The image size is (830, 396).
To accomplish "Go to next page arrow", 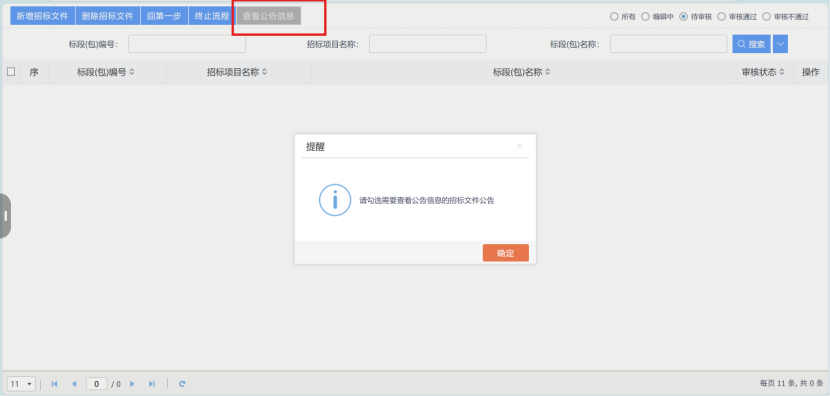I will (x=132, y=384).
